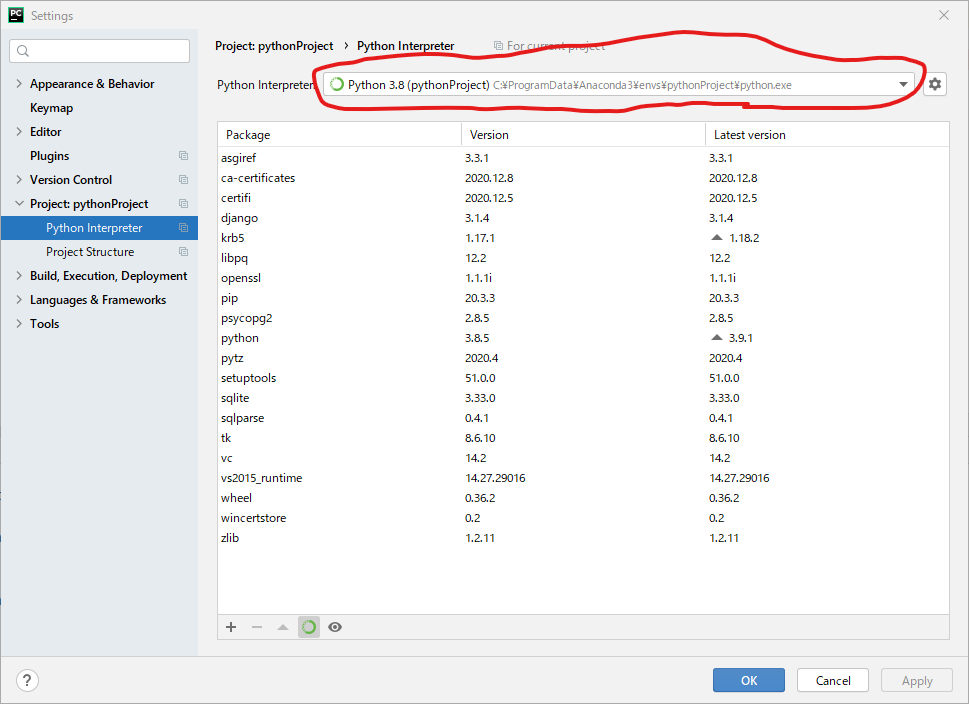Click the Latest version column header
The height and width of the screenshot is (704, 969).
827,135
